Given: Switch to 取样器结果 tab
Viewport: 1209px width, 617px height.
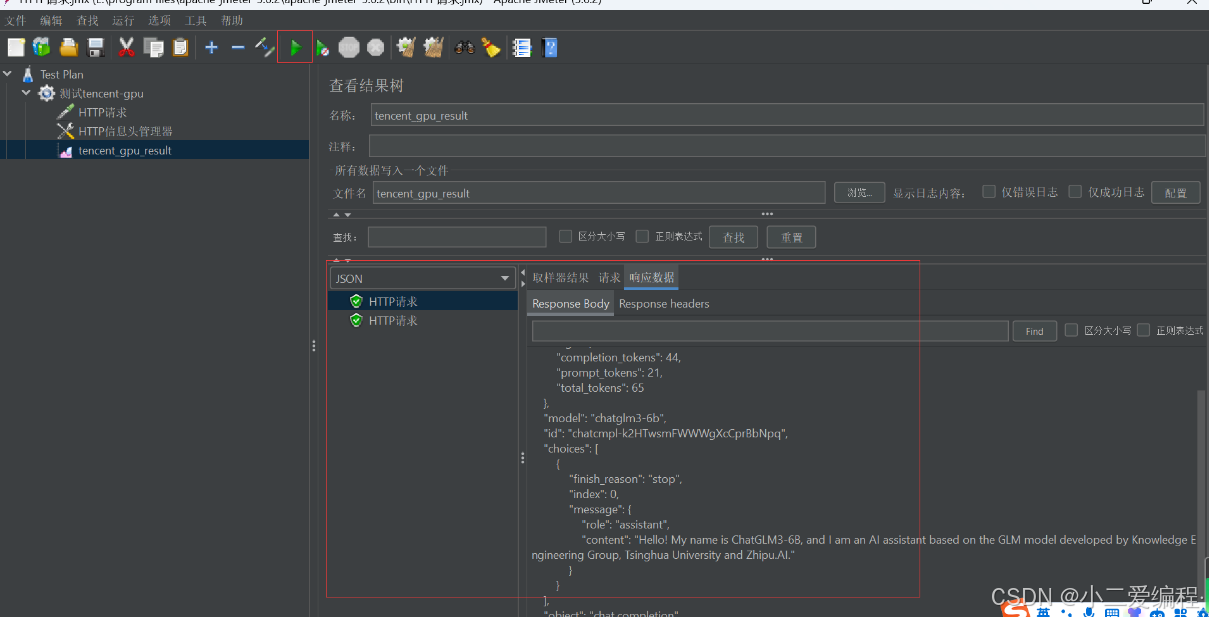Looking at the screenshot, I should coord(561,278).
